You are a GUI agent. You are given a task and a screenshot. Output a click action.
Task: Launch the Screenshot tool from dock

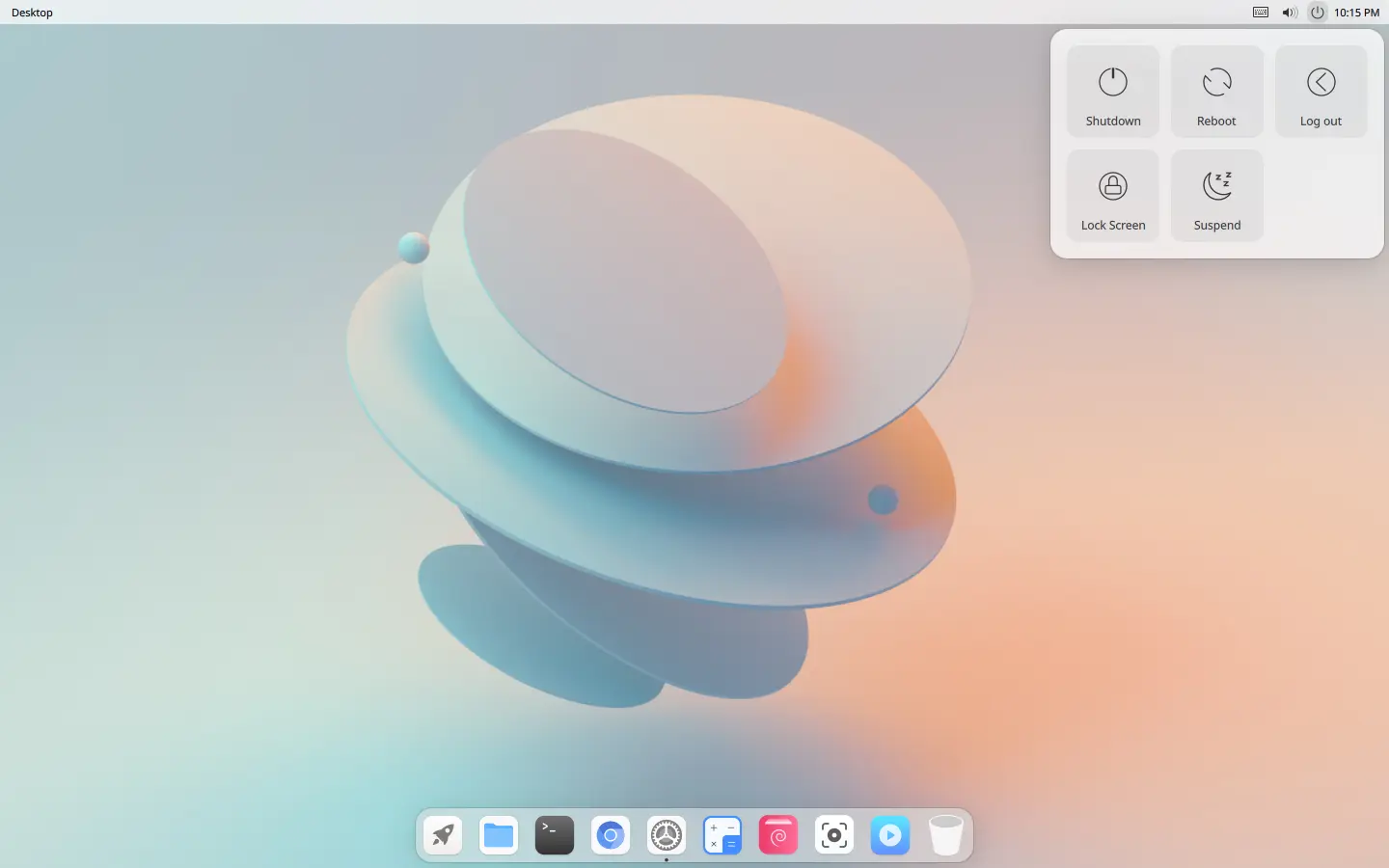tap(834, 835)
